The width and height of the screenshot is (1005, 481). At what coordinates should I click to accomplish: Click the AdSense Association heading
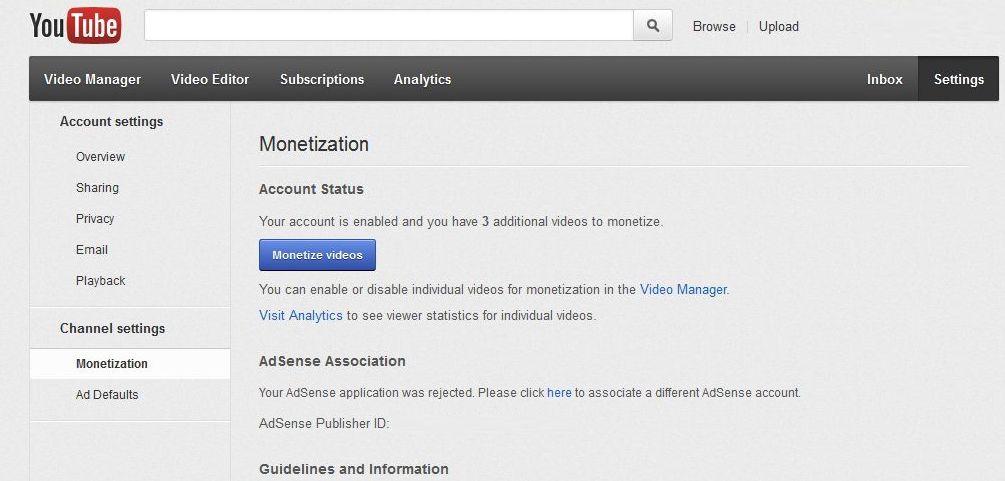point(332,361)
